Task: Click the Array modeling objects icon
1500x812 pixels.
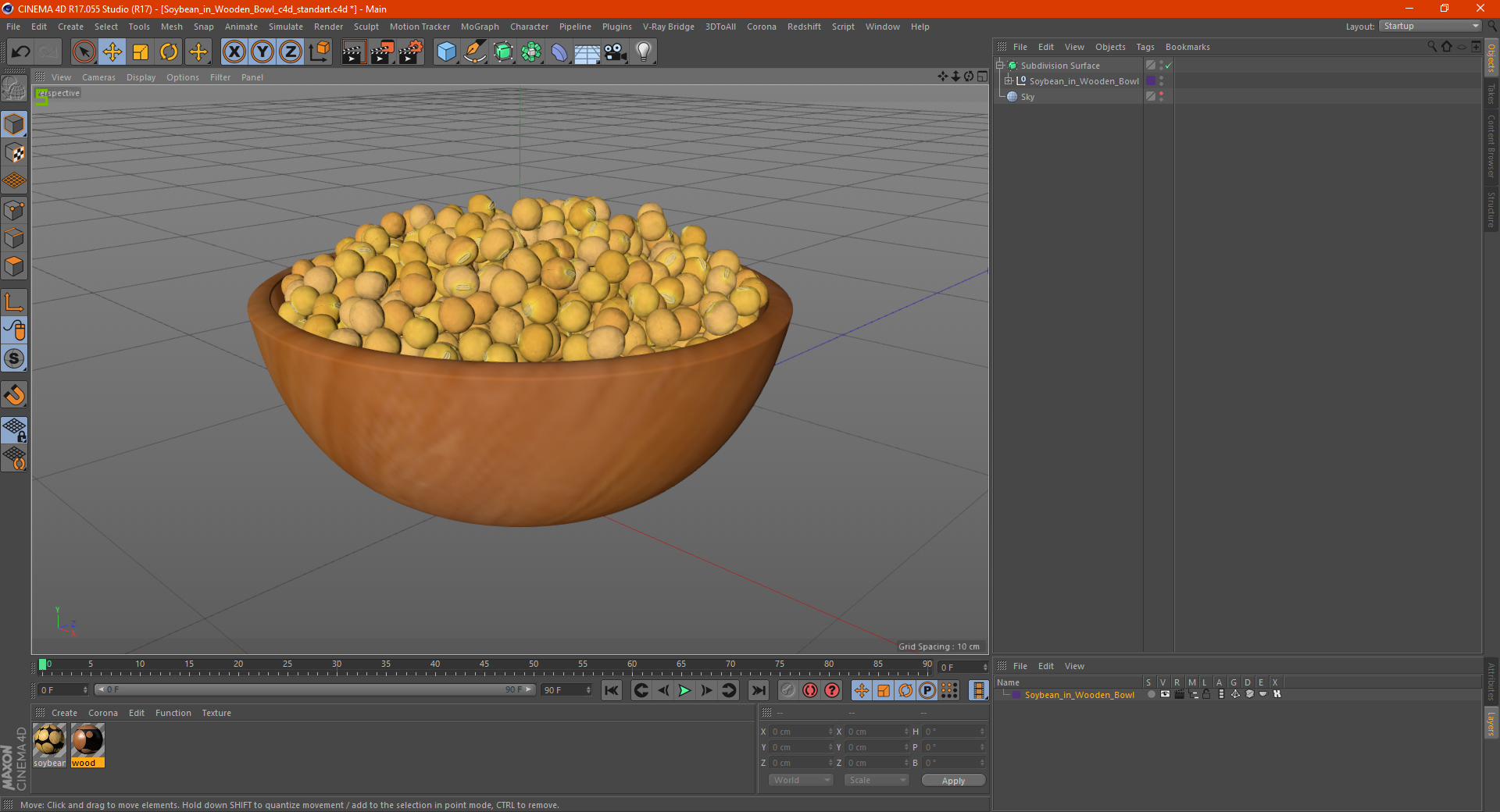Action: click(x=531, y=52)
